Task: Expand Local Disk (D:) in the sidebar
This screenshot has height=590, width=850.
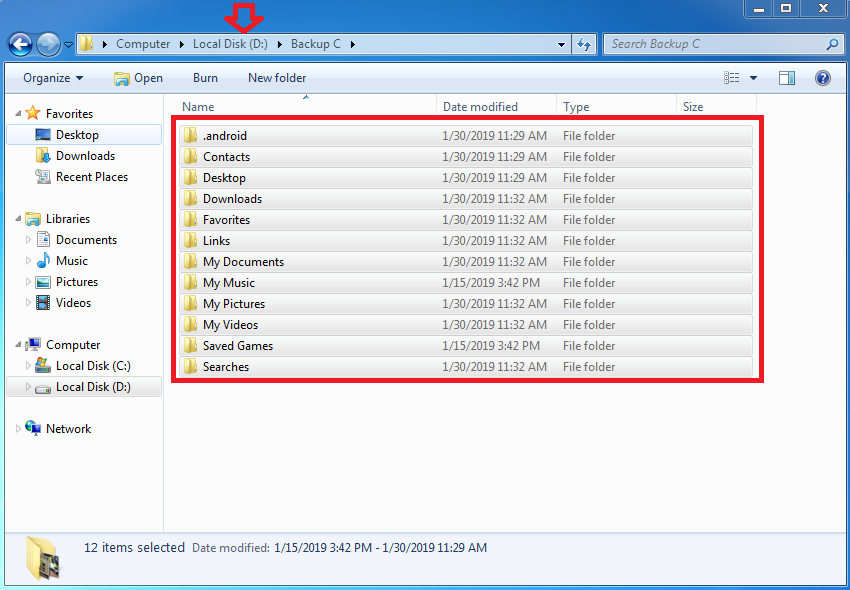Action: 28,387
